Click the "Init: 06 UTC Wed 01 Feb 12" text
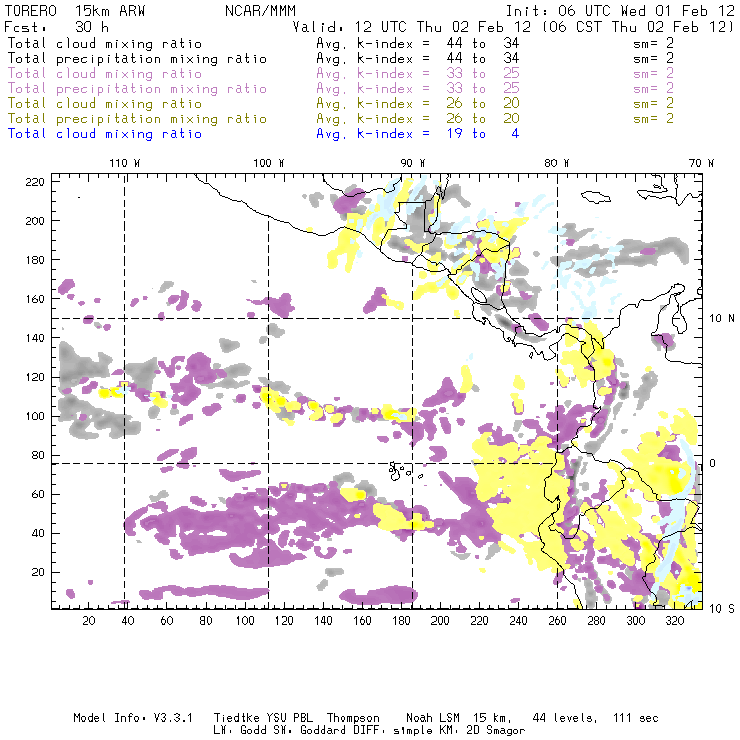This screenshot has height=740, width=740. [620, 11]
